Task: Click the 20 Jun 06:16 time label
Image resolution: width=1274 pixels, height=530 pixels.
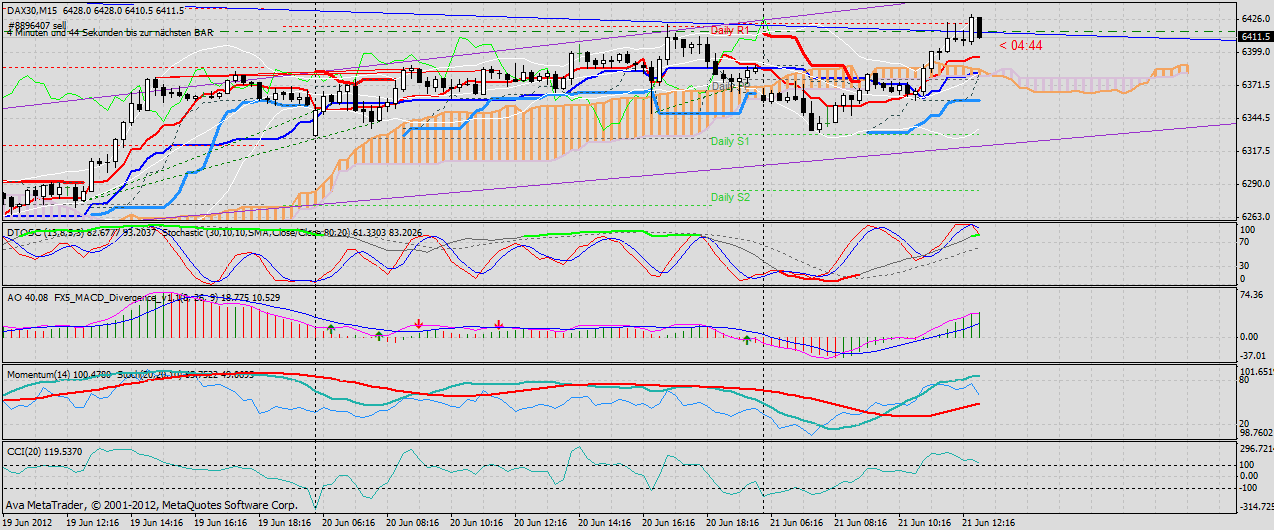Action: (x=348, y=522)
